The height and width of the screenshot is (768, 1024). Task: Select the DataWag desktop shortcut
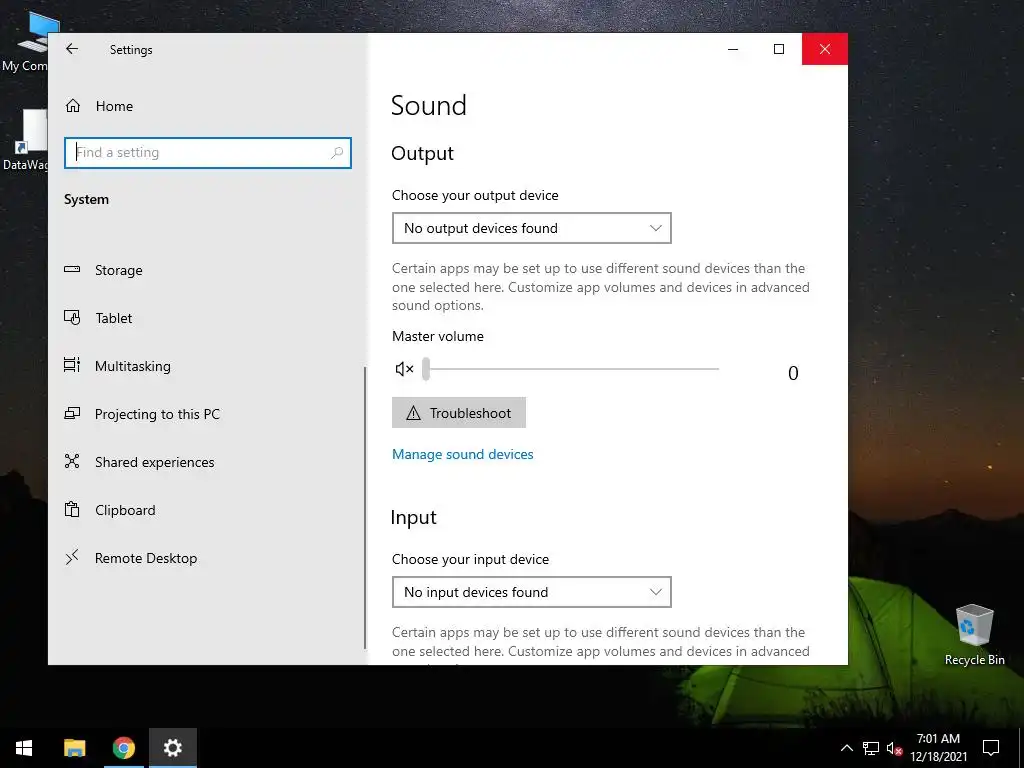pyautogui.click(x=25, y=140)
